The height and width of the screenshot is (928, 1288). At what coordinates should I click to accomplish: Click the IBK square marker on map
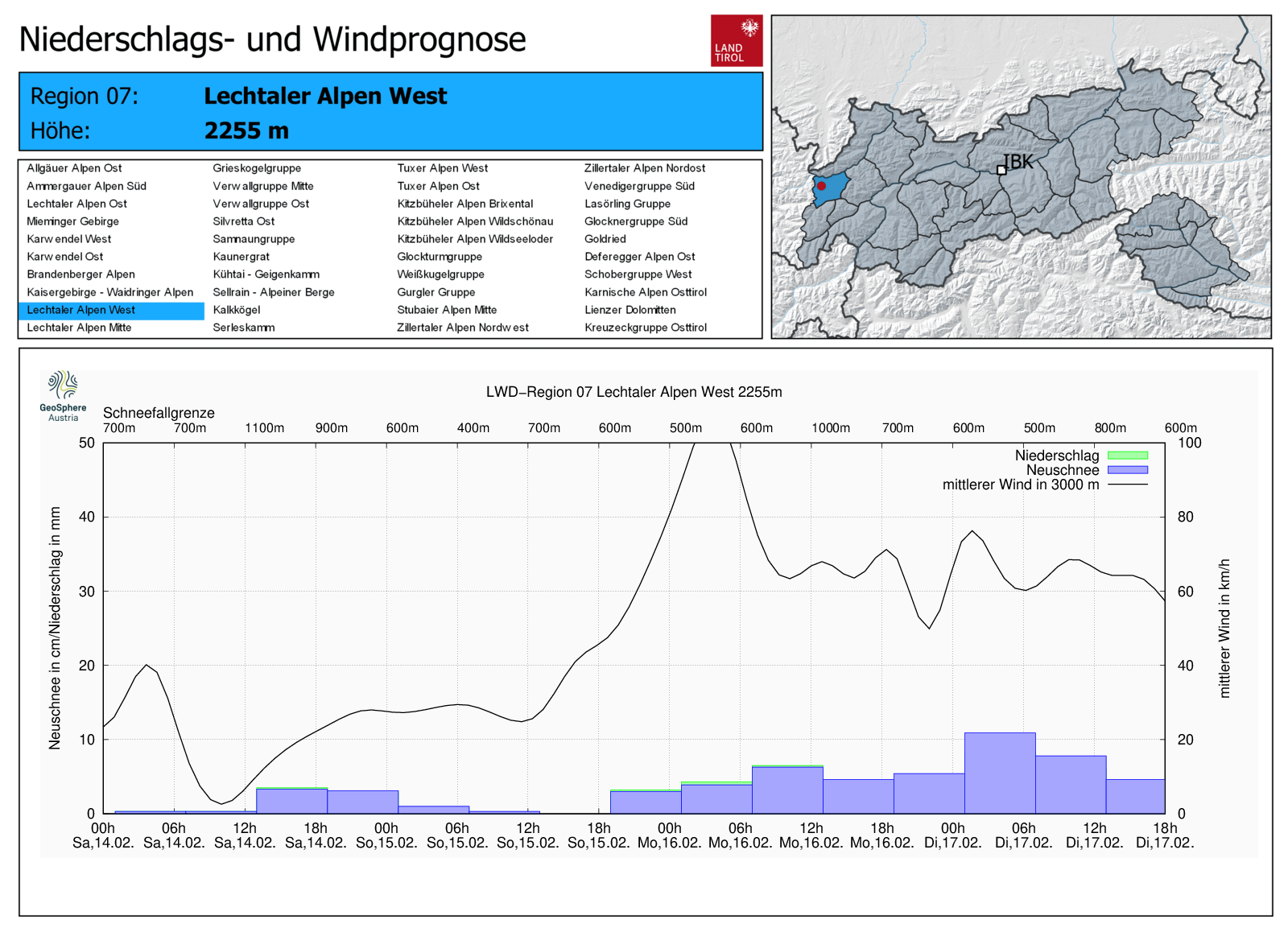tap(1001, 170)
